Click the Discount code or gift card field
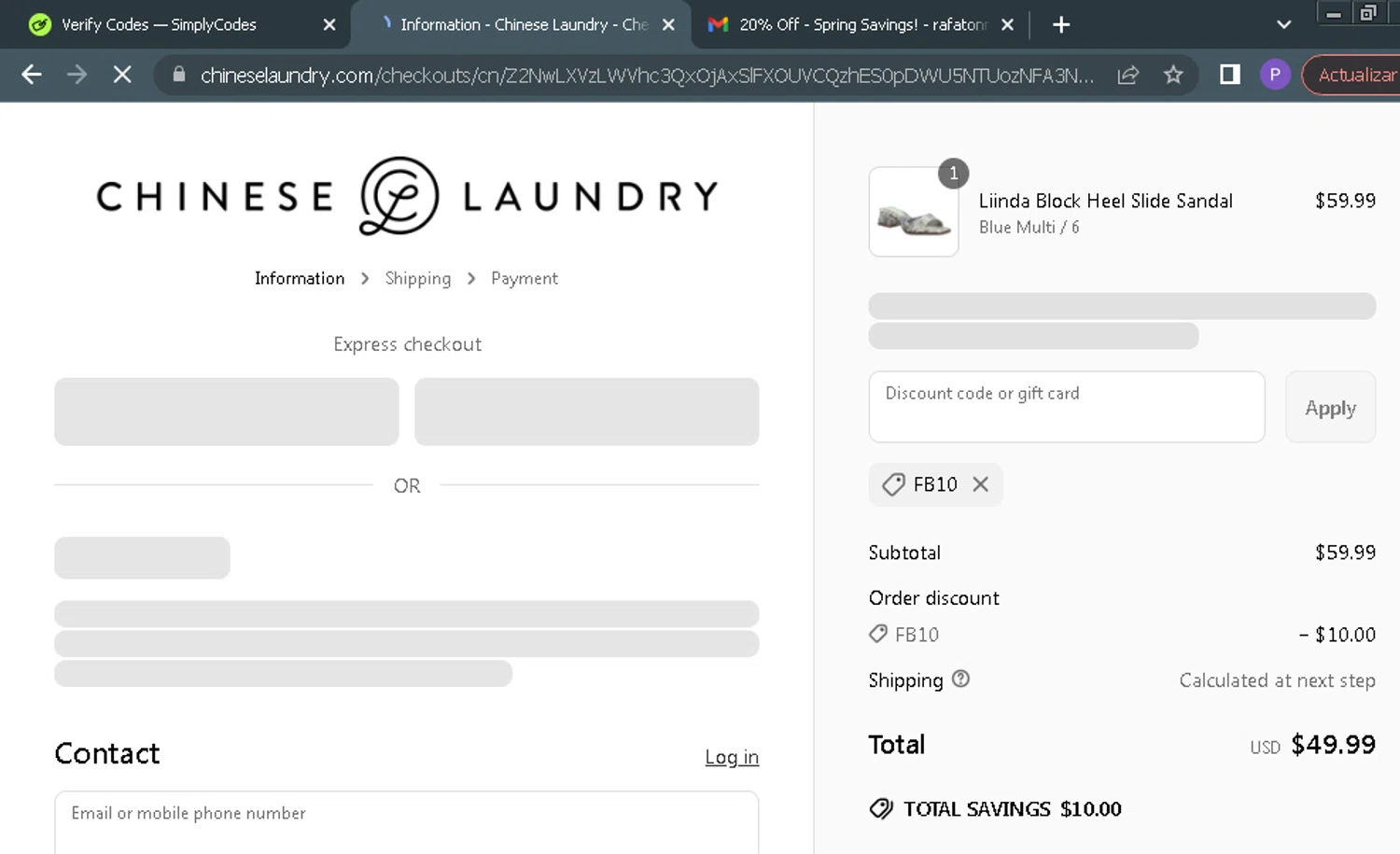Image resolution: width=1400 pixels, height=854 pixels. coord(1067,407)
